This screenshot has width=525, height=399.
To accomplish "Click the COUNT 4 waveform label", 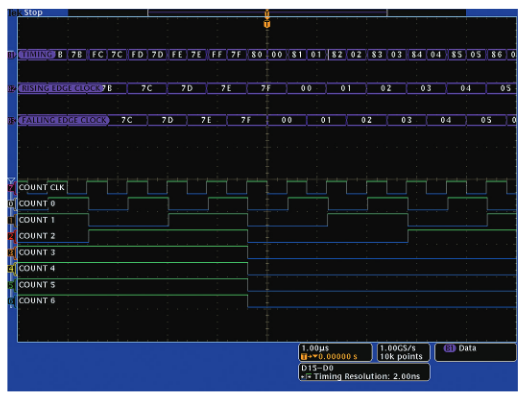I will pyautogui.click(x=37, y=268).
